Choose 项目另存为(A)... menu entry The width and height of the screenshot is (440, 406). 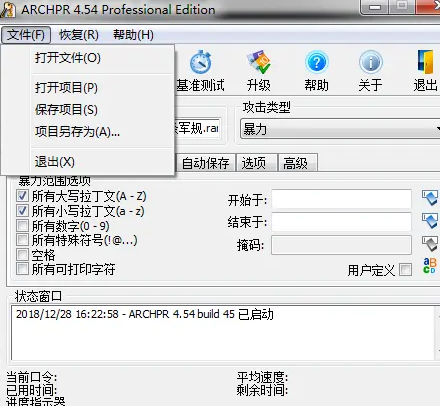click(x=102, y=132)
